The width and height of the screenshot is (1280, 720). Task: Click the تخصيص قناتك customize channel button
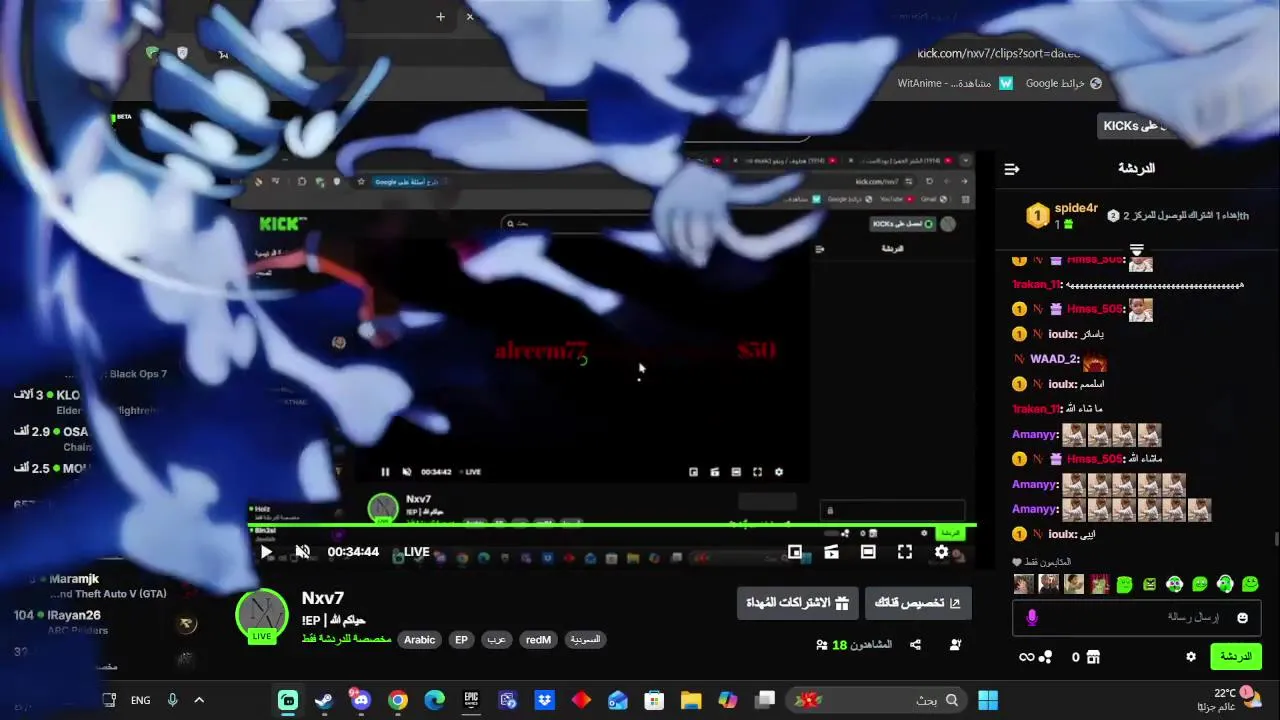918,603
